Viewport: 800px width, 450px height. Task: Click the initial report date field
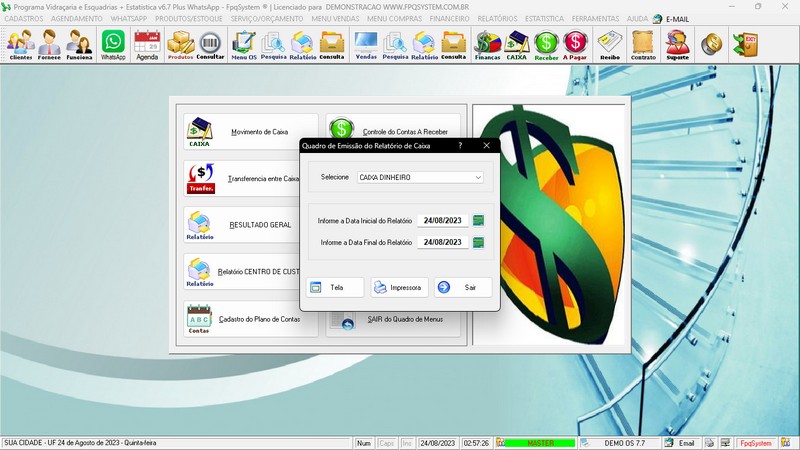[x=442, y=221]
